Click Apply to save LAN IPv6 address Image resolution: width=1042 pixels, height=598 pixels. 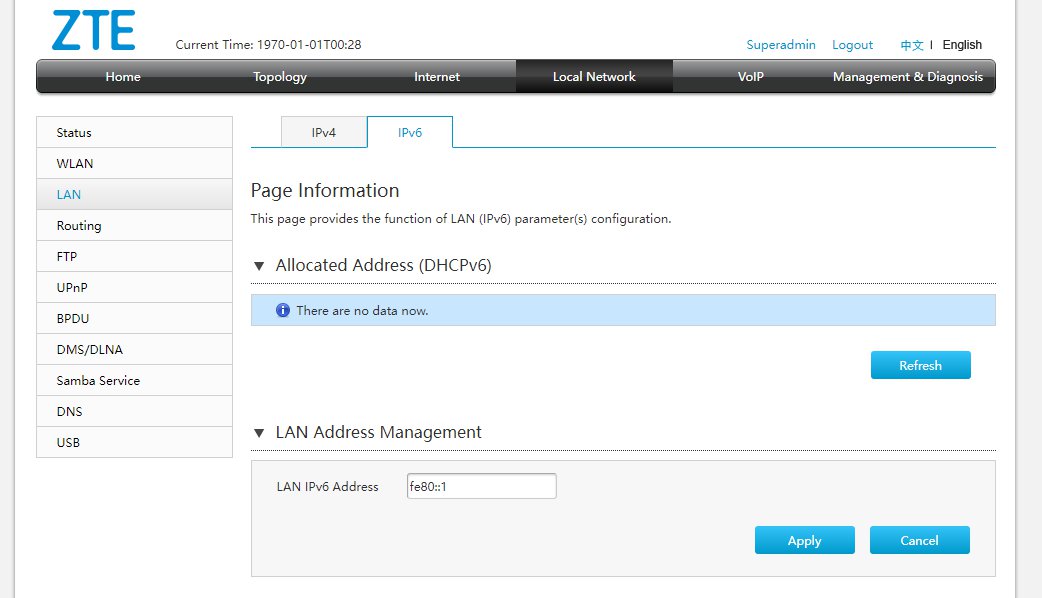[804, 540]
